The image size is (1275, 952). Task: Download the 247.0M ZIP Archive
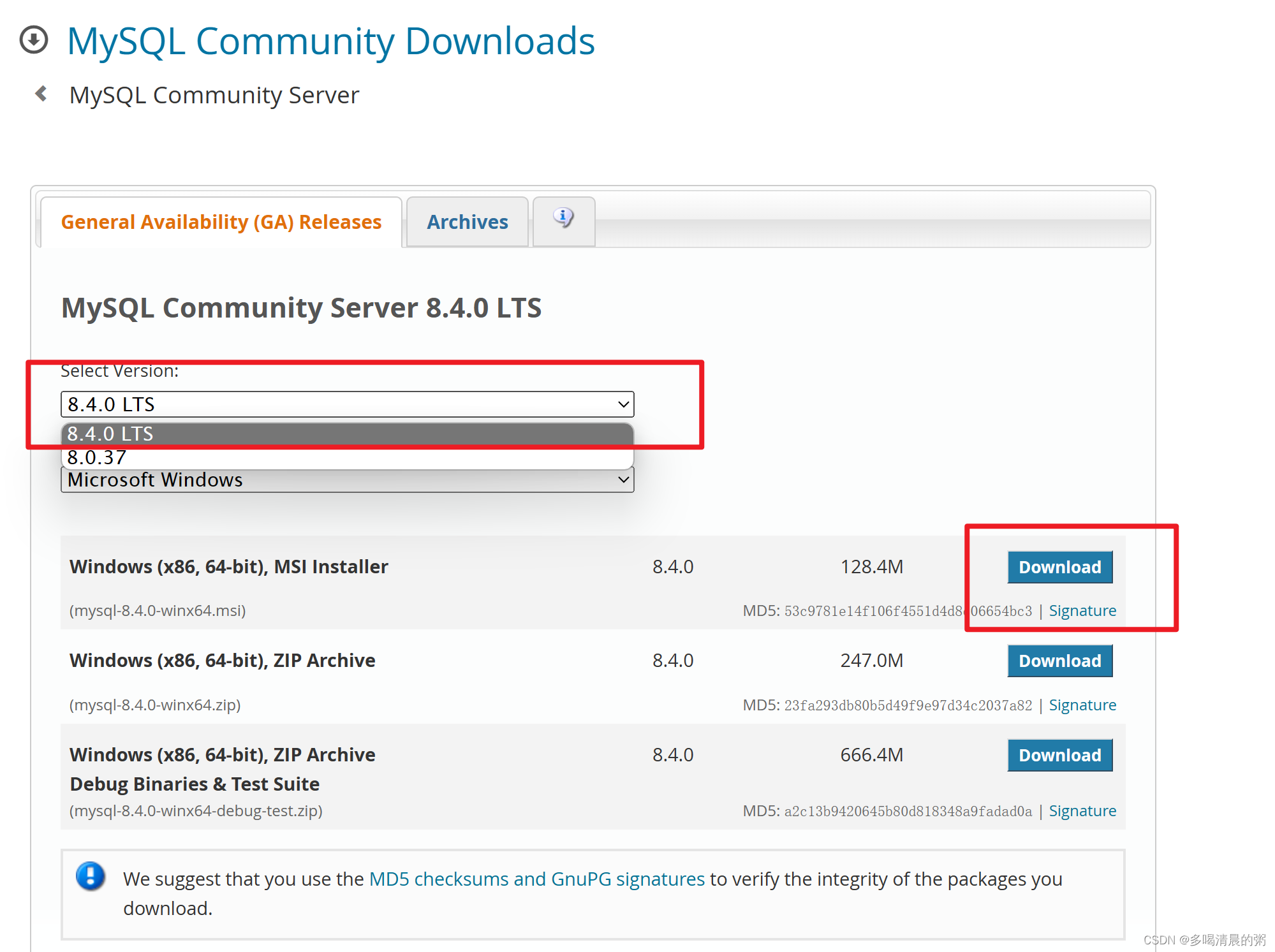point(1059,661)
